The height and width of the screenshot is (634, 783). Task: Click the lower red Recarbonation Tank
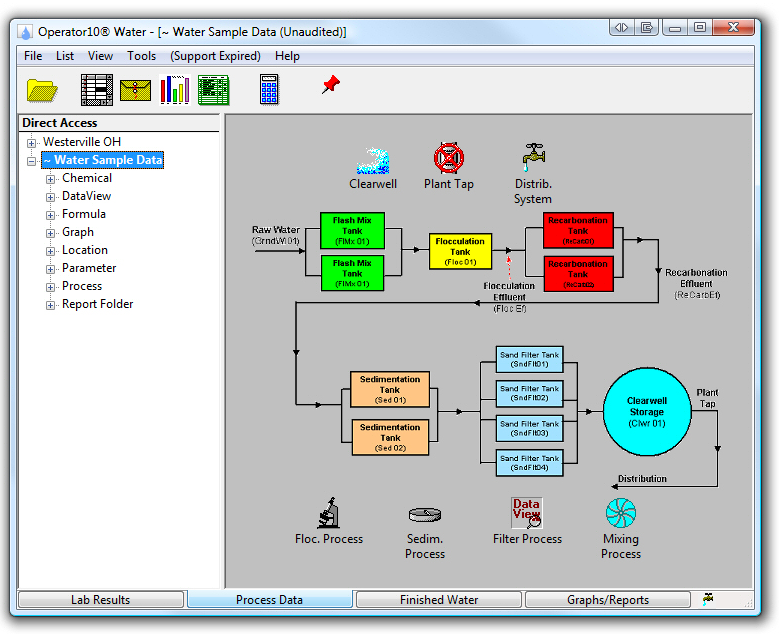pos(578,274)
